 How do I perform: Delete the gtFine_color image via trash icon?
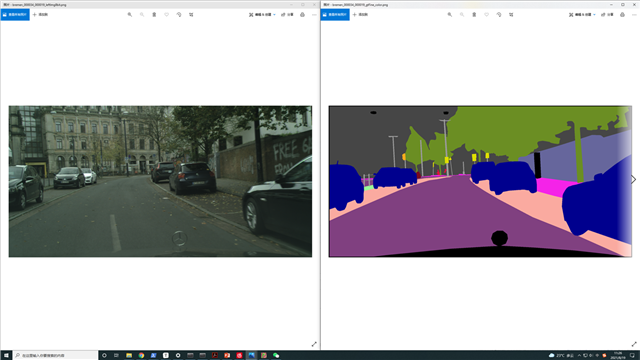[474, 14]
